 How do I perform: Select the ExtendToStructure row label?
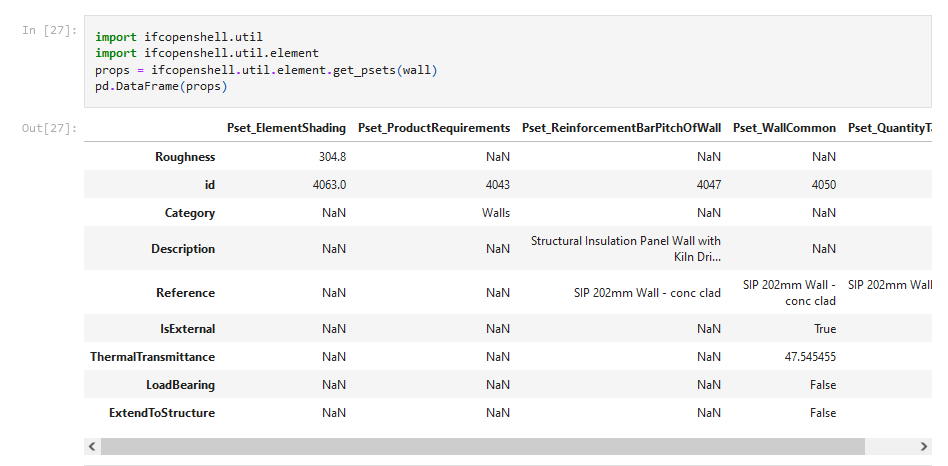(162, 413)
